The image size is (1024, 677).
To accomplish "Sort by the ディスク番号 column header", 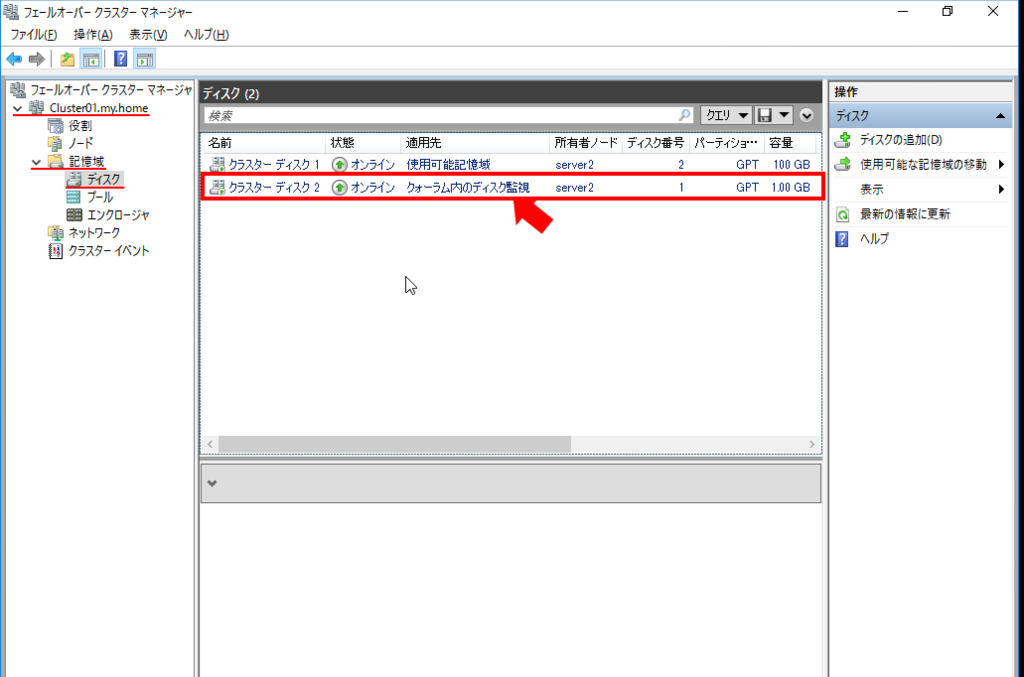I will pyautogui.click(x=656, y=143).
